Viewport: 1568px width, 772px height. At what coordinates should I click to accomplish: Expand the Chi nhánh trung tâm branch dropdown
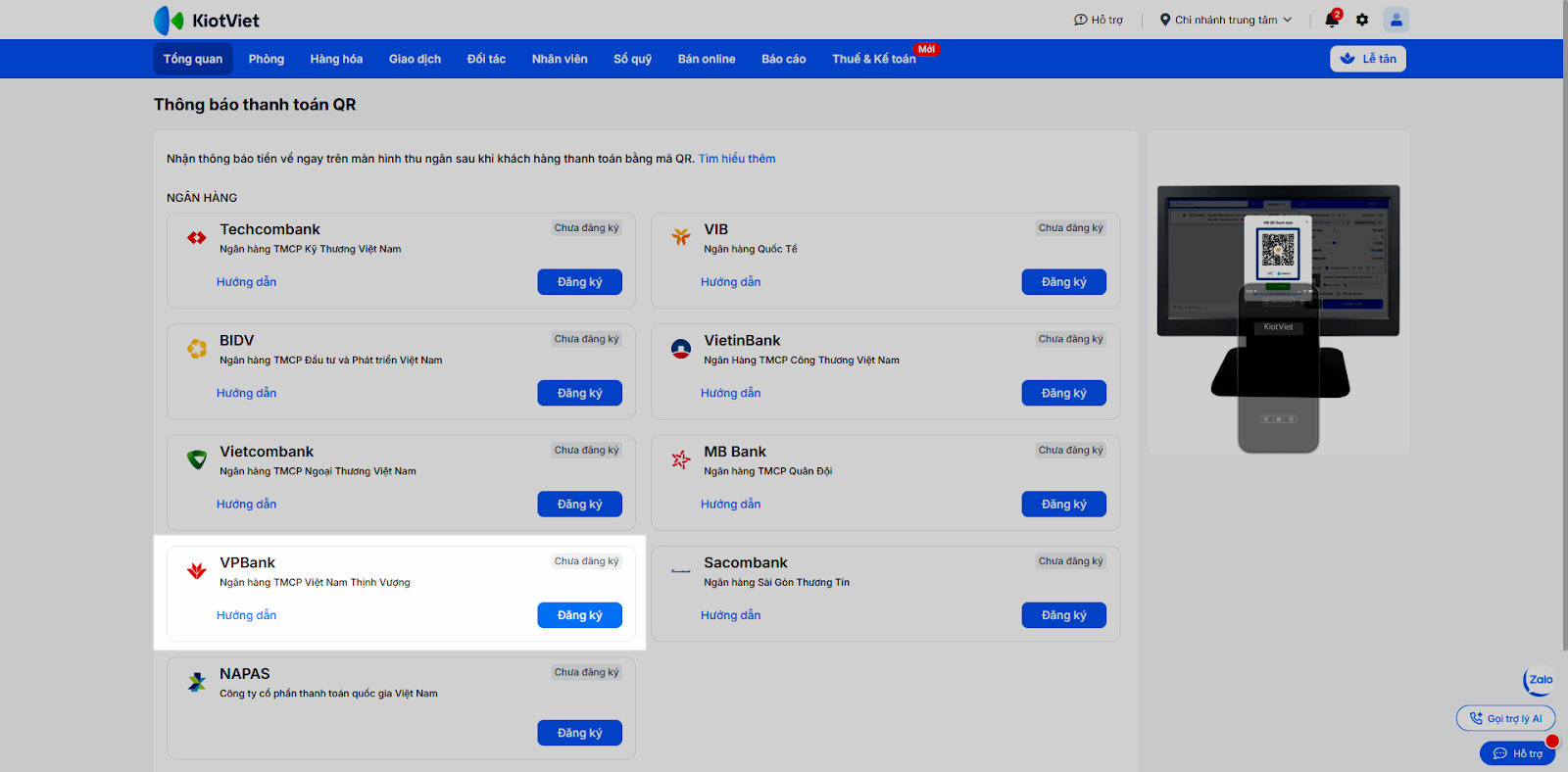point(1226,20)
